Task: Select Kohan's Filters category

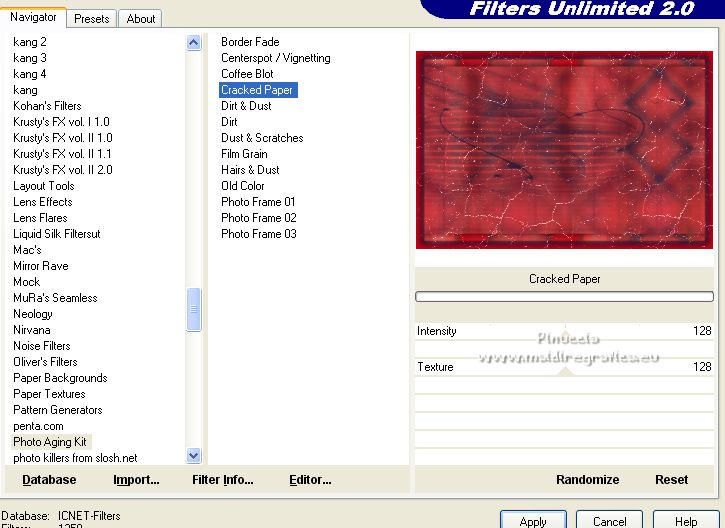Action: (x=47, y=106)
